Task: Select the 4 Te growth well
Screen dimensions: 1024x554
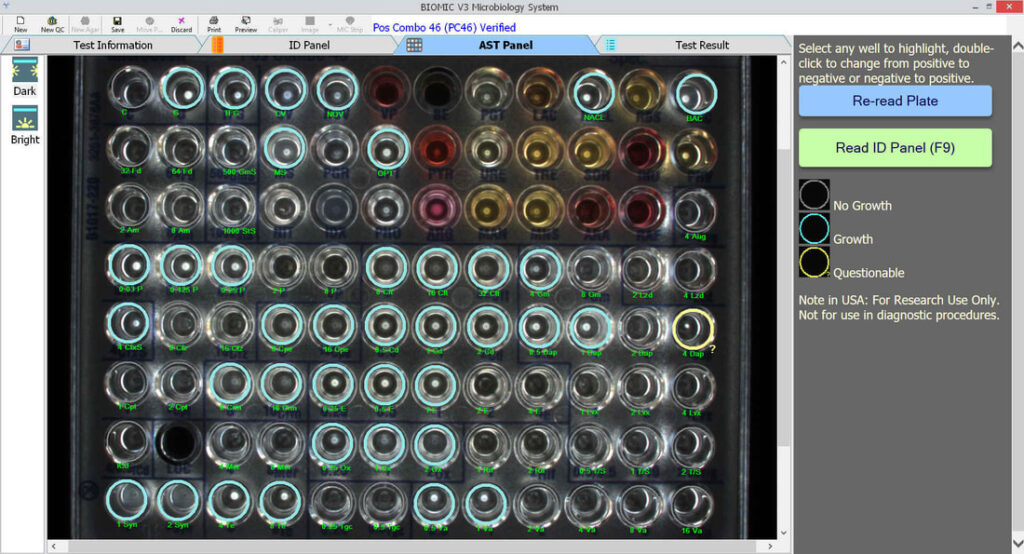Action: (x=229, y=502)
